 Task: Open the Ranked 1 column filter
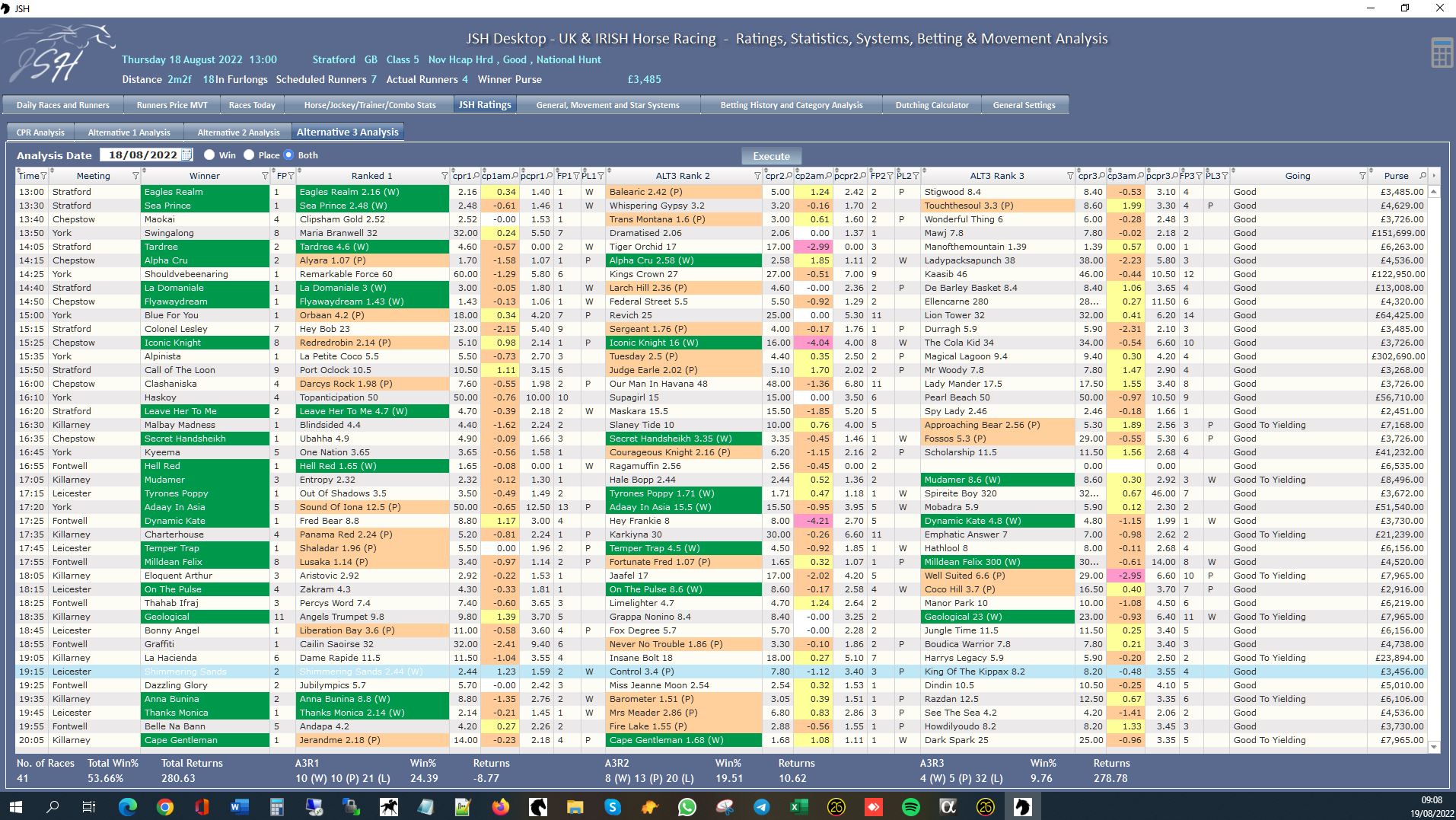coord(444,176)
